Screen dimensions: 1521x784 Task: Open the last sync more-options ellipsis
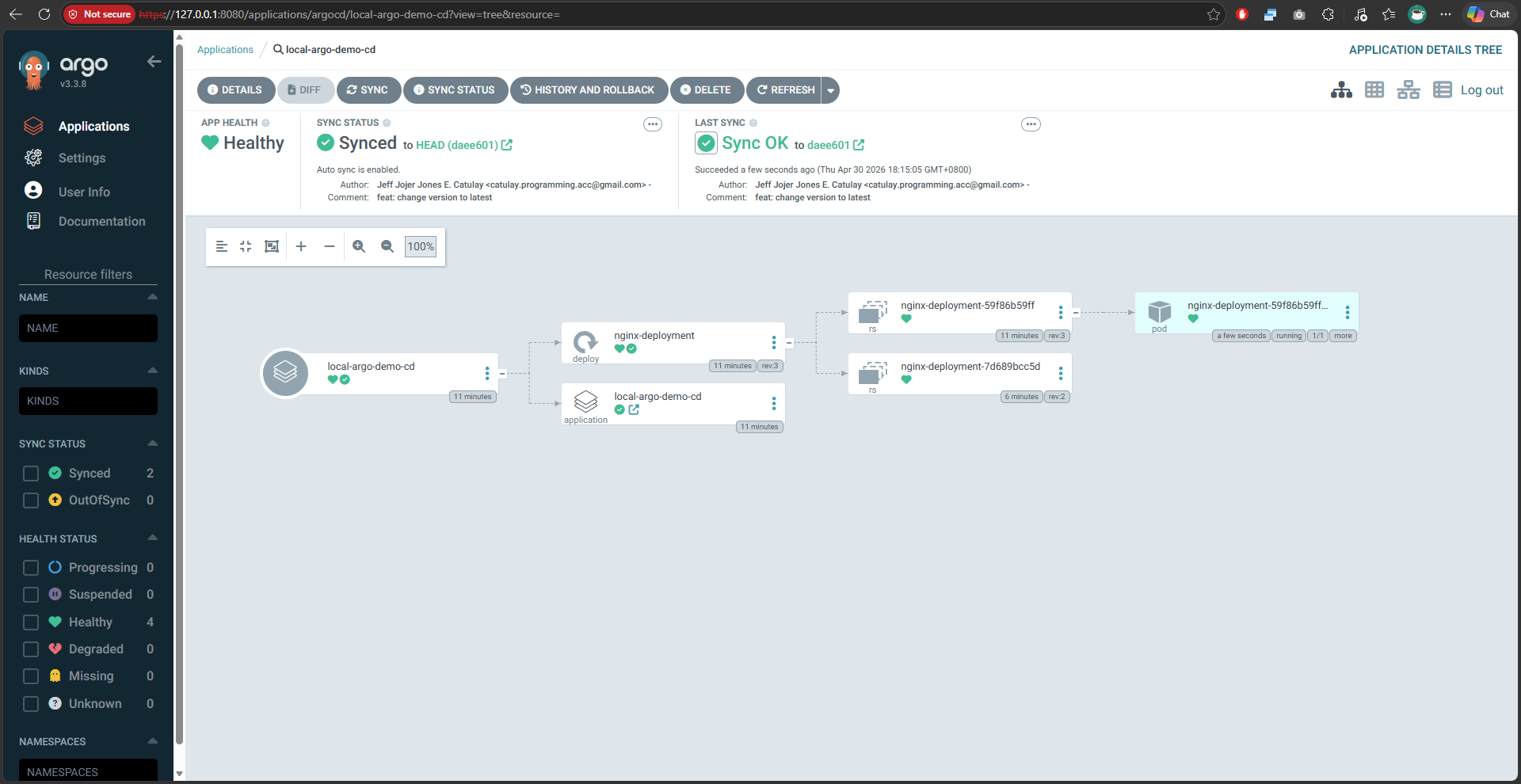(x=1031, y=124)
